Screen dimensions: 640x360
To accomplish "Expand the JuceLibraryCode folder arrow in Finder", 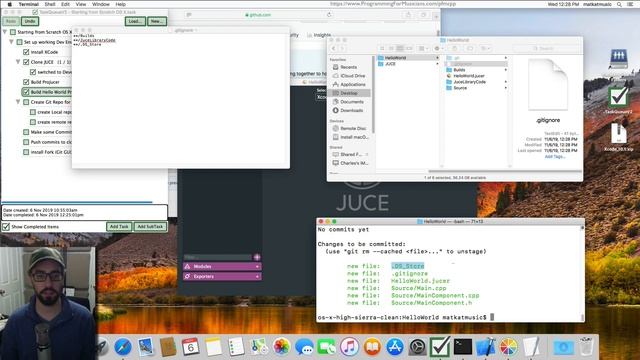I will 506,82.
